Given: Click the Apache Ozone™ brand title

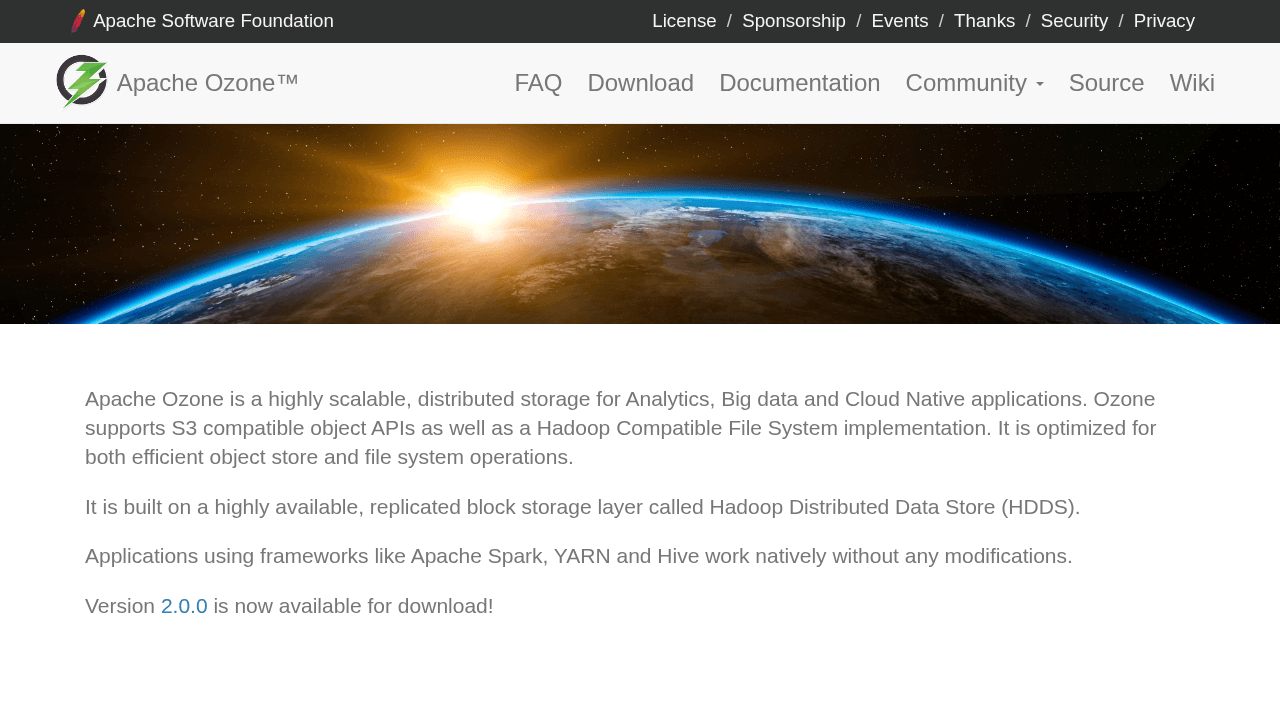Looking at the screenshot, I should click(x=207, y=83).
